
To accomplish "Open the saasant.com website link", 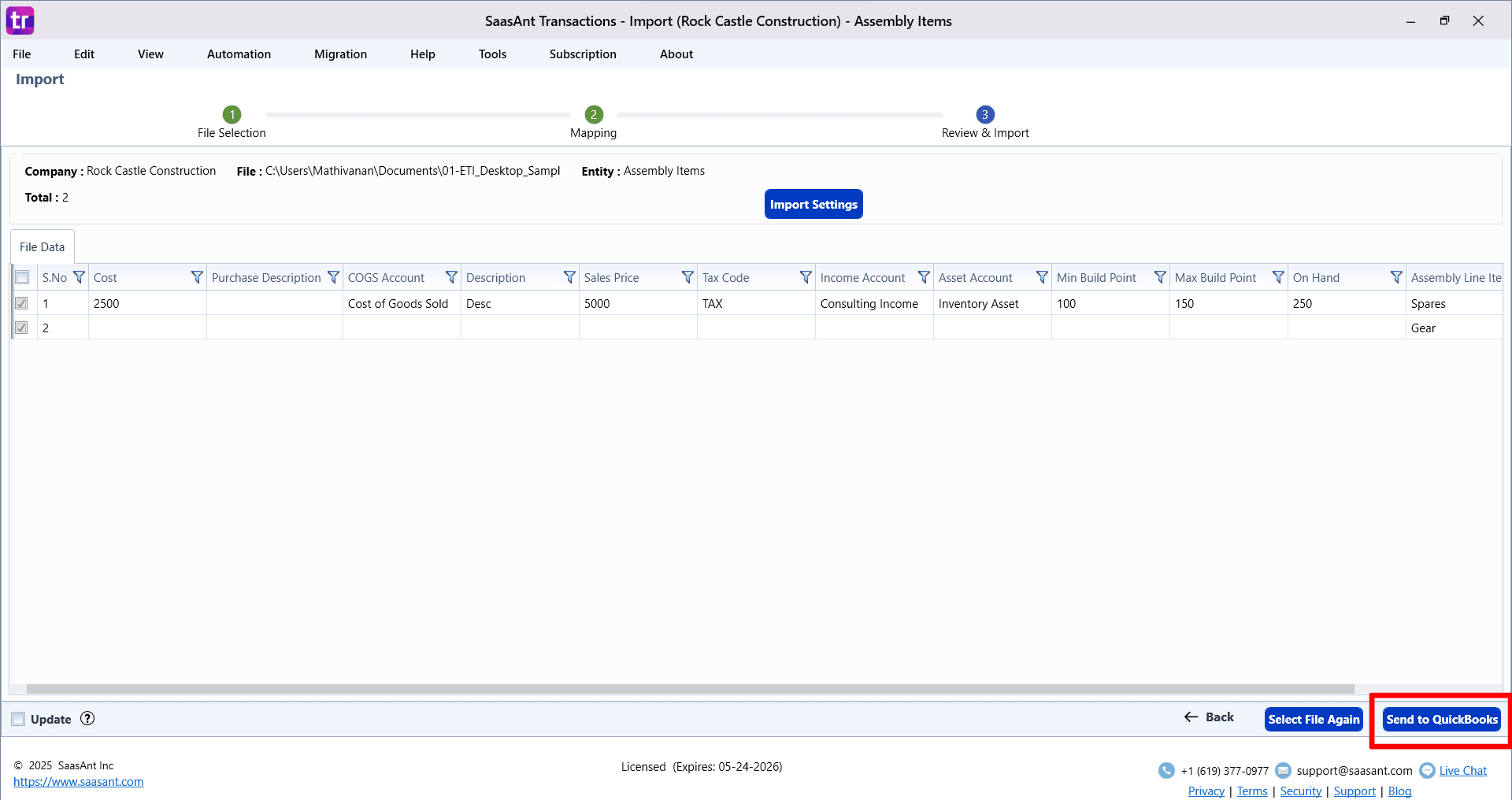I will click(x=79, y=782).
